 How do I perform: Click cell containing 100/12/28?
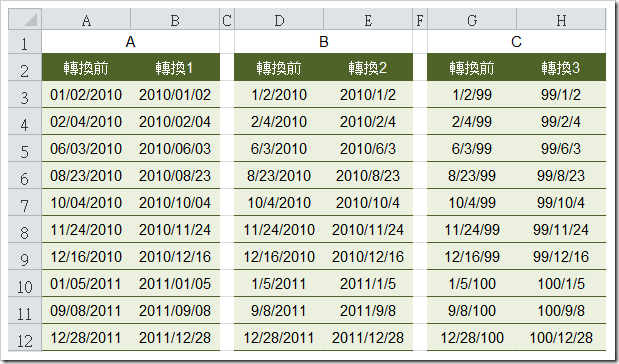coord(561,338)
